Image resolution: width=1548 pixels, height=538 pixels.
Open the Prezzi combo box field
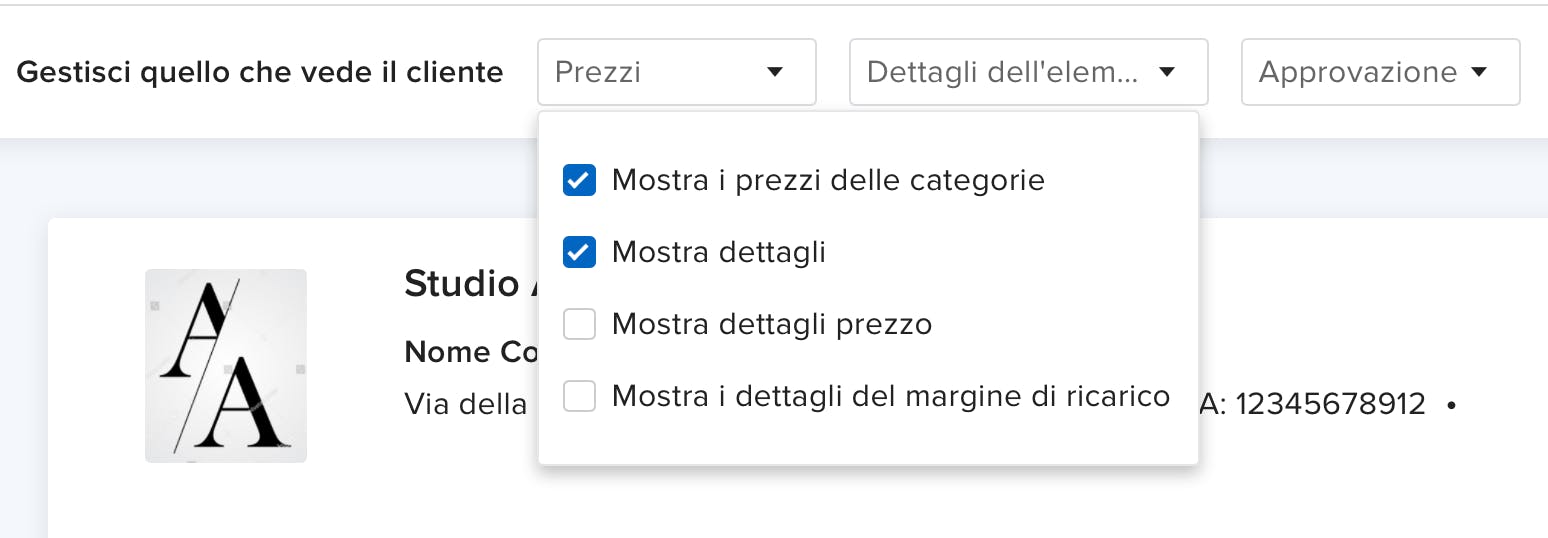pos(660,72)
